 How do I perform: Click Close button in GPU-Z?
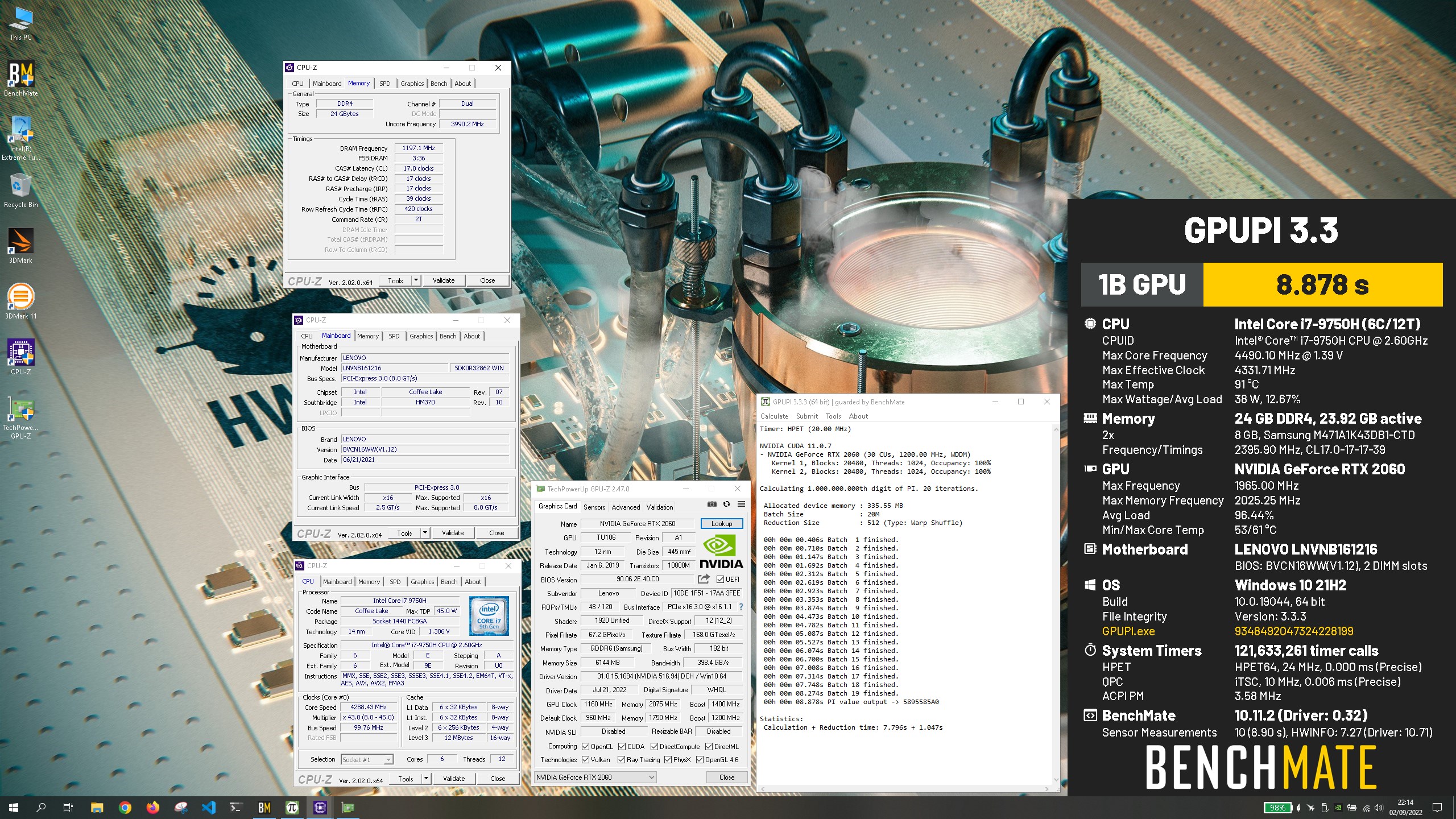tap(727, 777)
